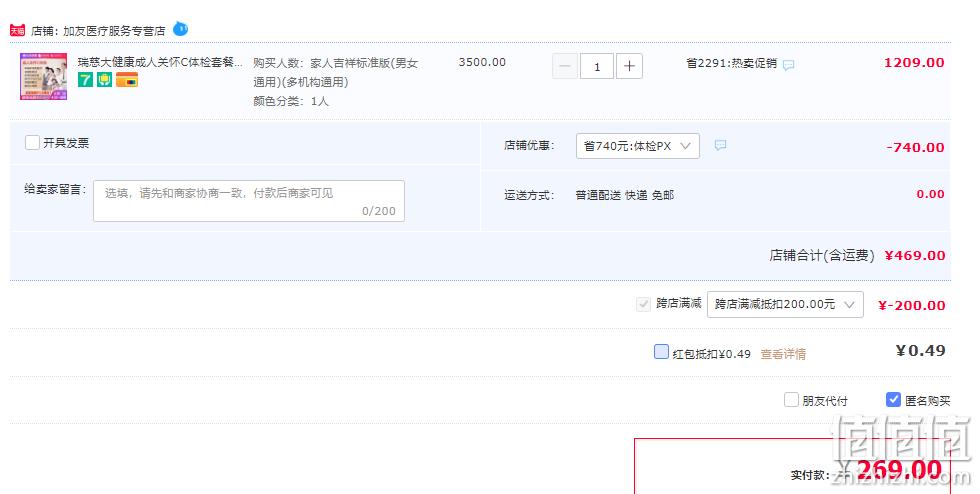Toggle the 跨店满减 checkbox
The height and width of the screenshot is (494, 980).
point(643,304)
